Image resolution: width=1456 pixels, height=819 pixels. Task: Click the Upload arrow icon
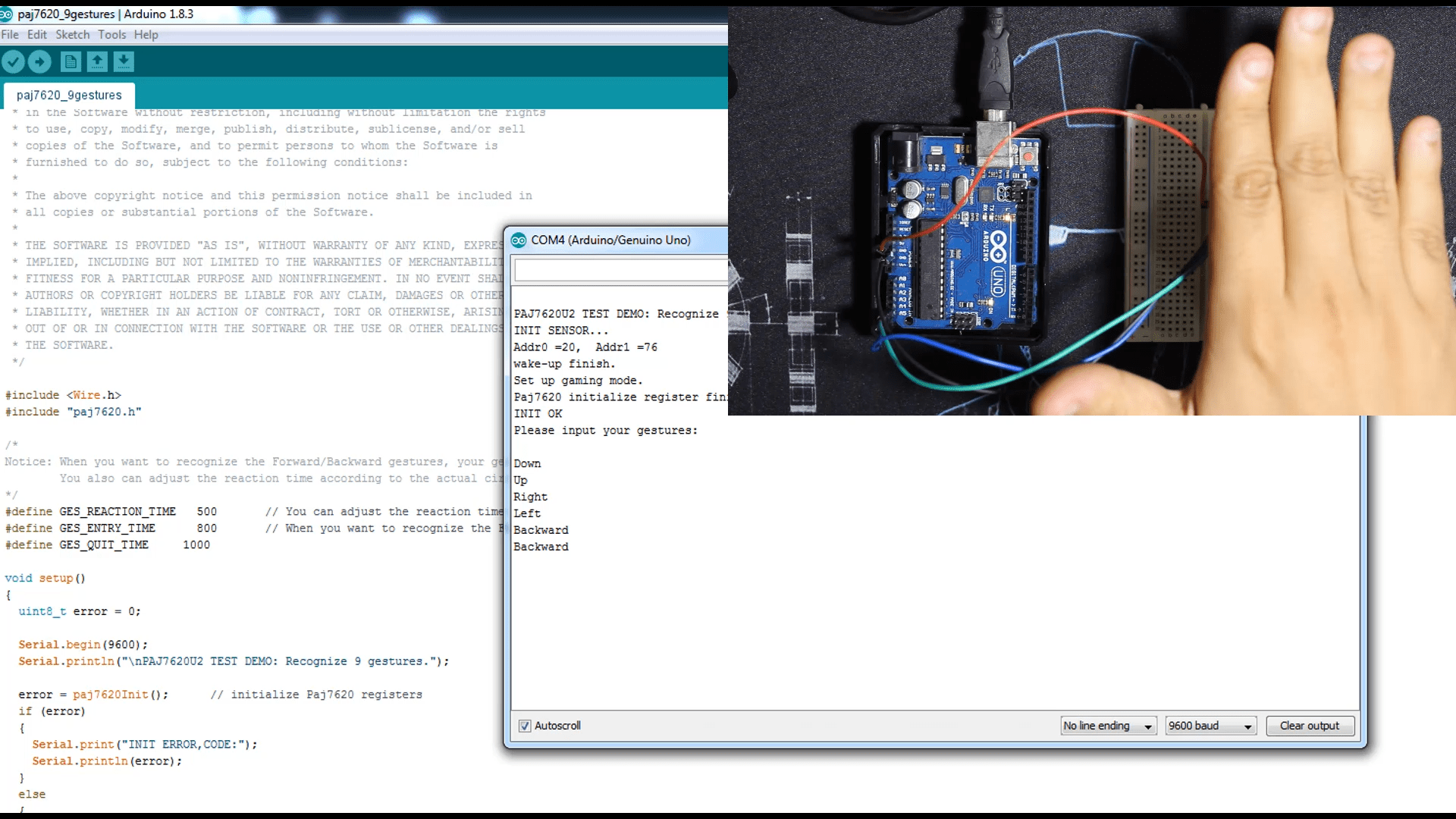click(x=39, y=61)
